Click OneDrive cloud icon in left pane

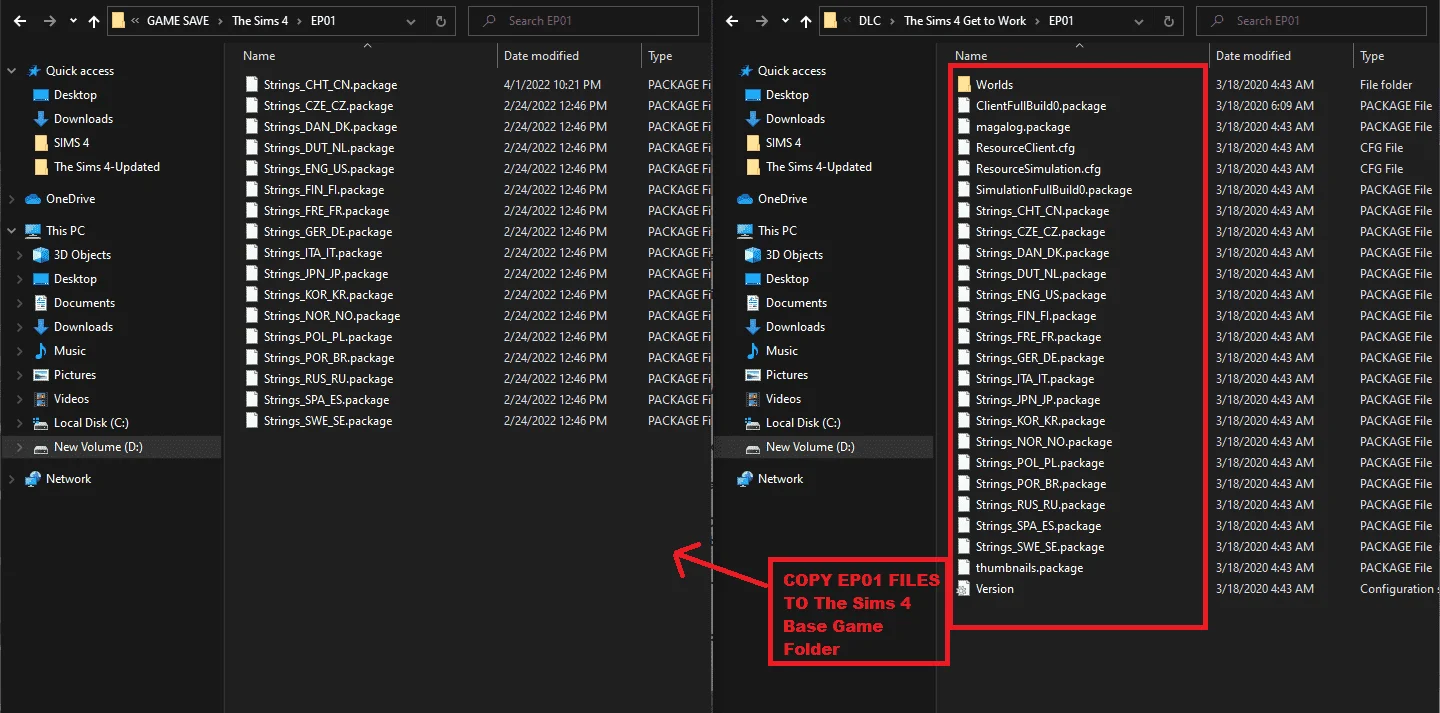pos(33,199)
